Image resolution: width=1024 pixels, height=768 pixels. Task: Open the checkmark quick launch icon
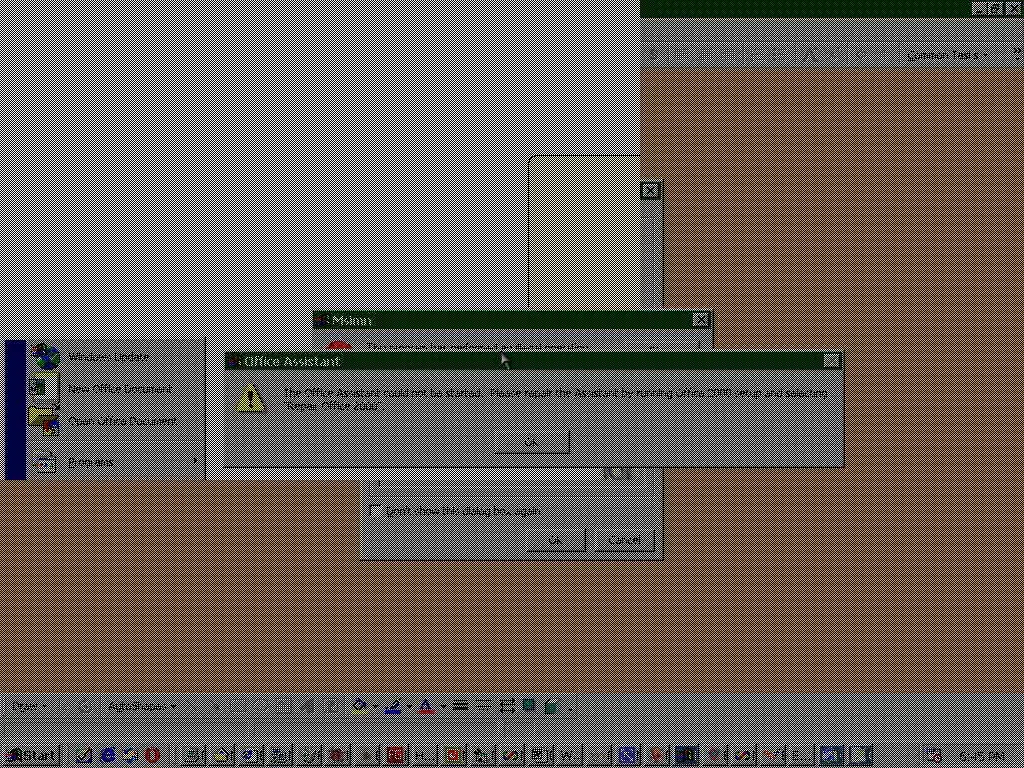pos(84,756)
